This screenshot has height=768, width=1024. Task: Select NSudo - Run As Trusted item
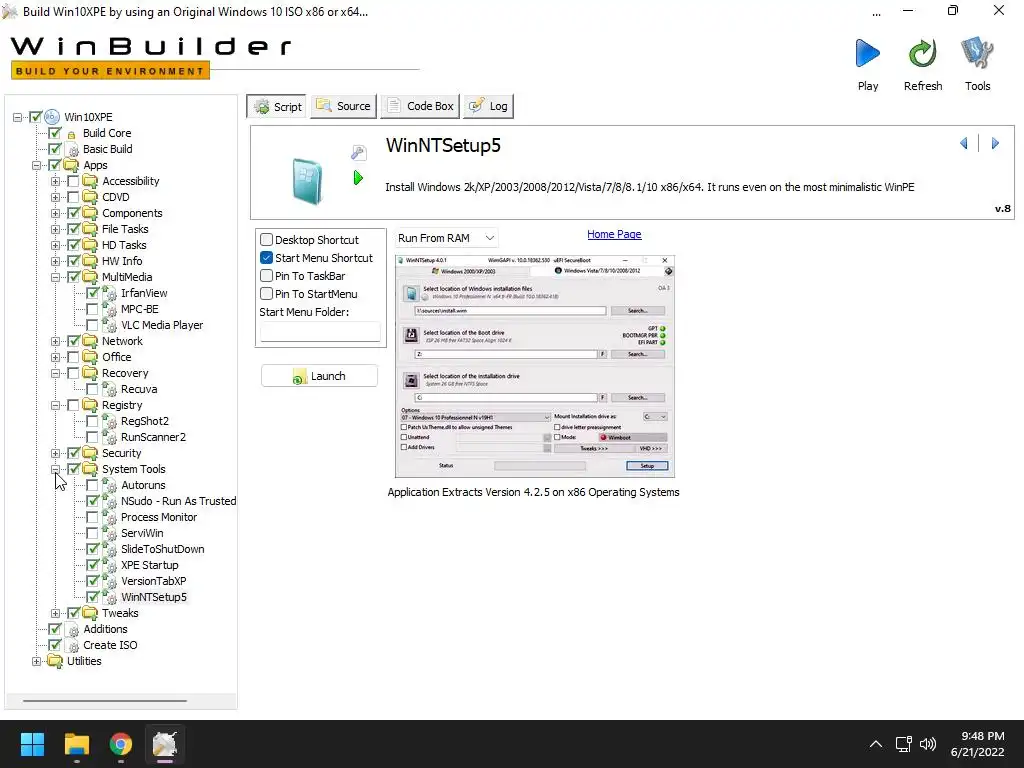[178, 501]
